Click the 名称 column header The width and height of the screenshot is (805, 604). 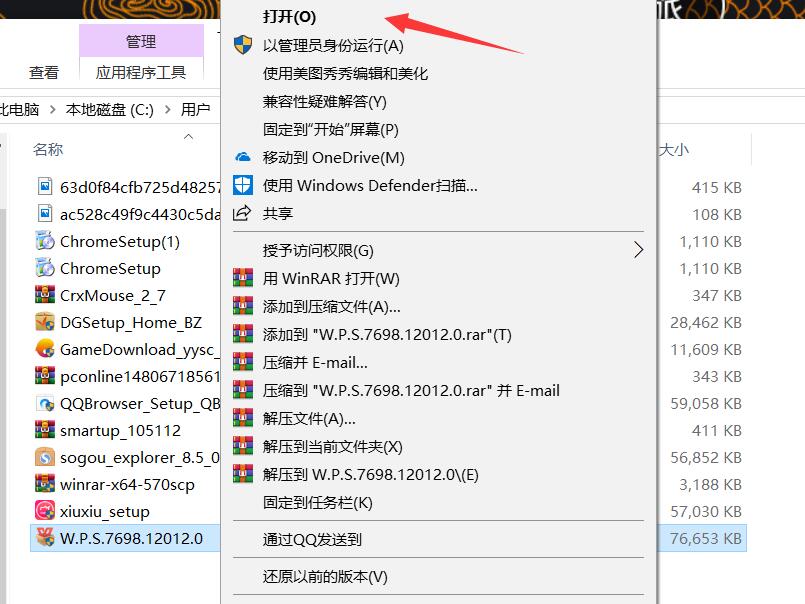(48, 149)
